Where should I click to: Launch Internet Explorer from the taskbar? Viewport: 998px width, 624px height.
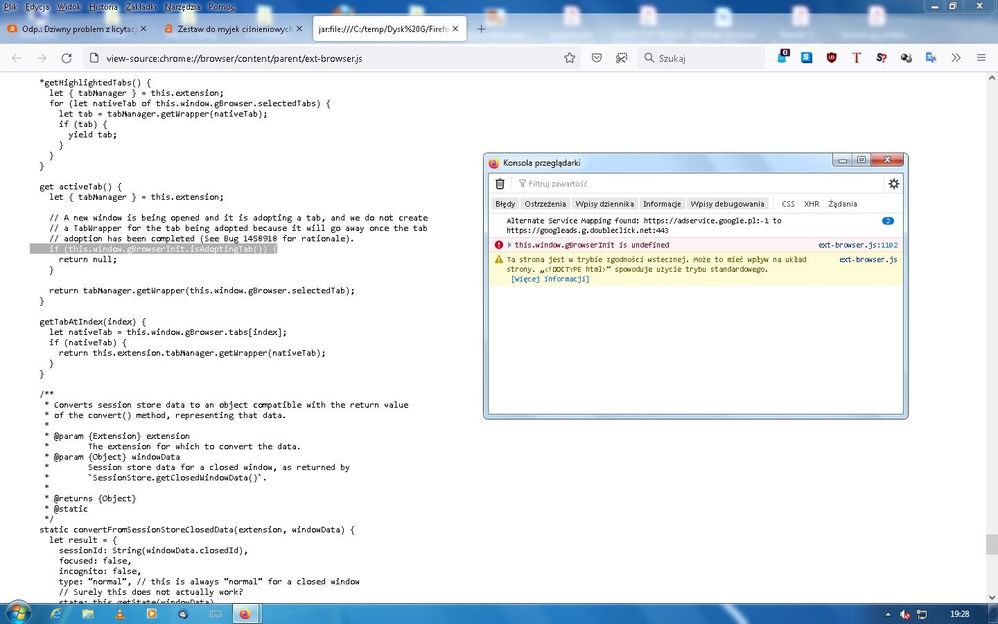(x=56, y=614)
